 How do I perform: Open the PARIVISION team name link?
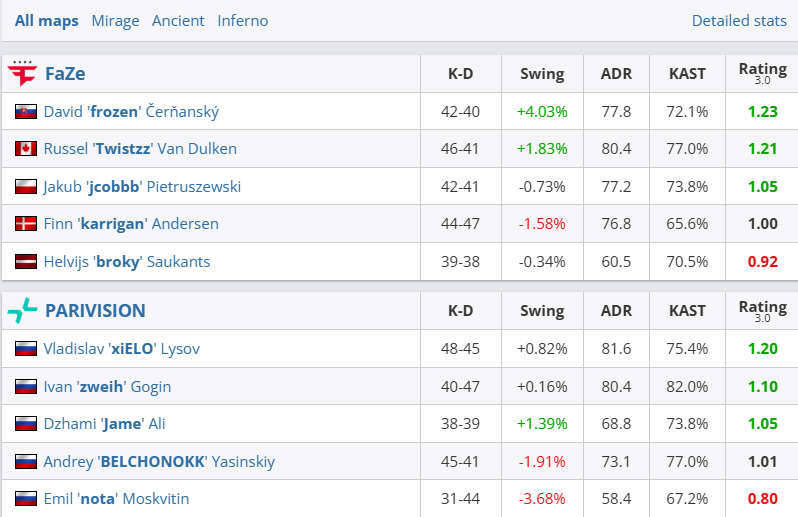(x=95, y=310)
